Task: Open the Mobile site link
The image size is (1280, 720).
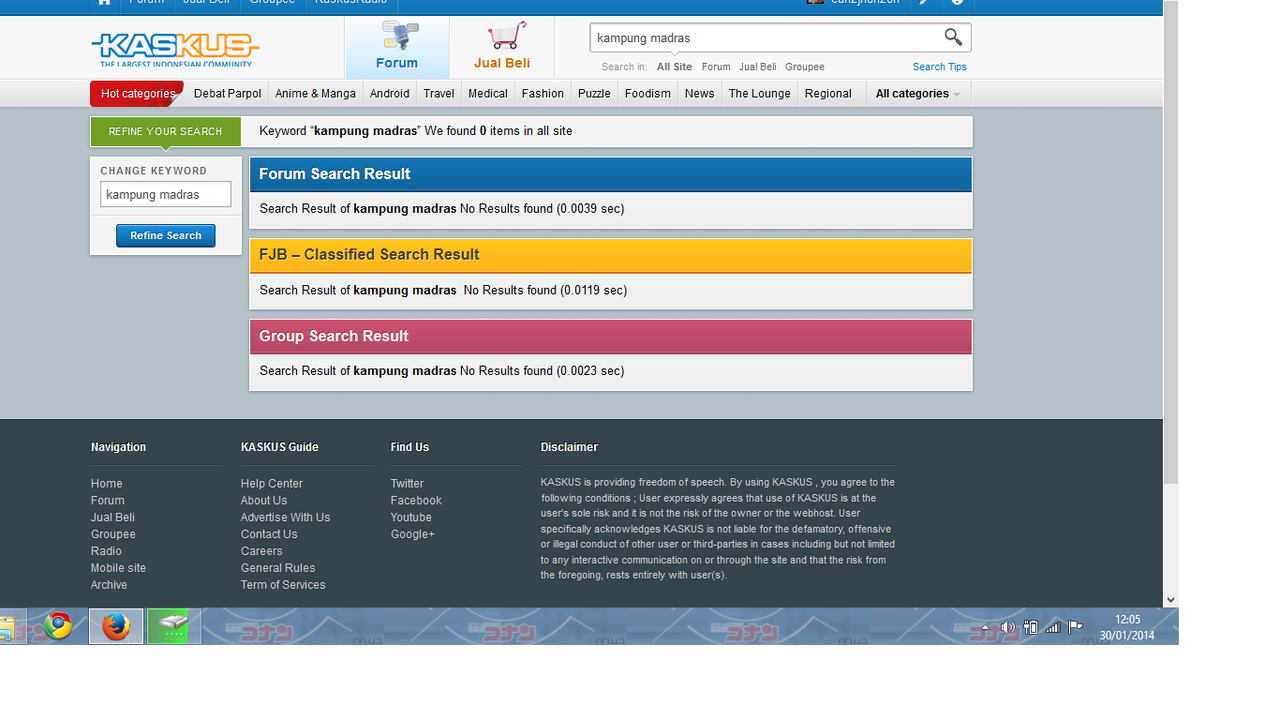Action: (118, 568)
